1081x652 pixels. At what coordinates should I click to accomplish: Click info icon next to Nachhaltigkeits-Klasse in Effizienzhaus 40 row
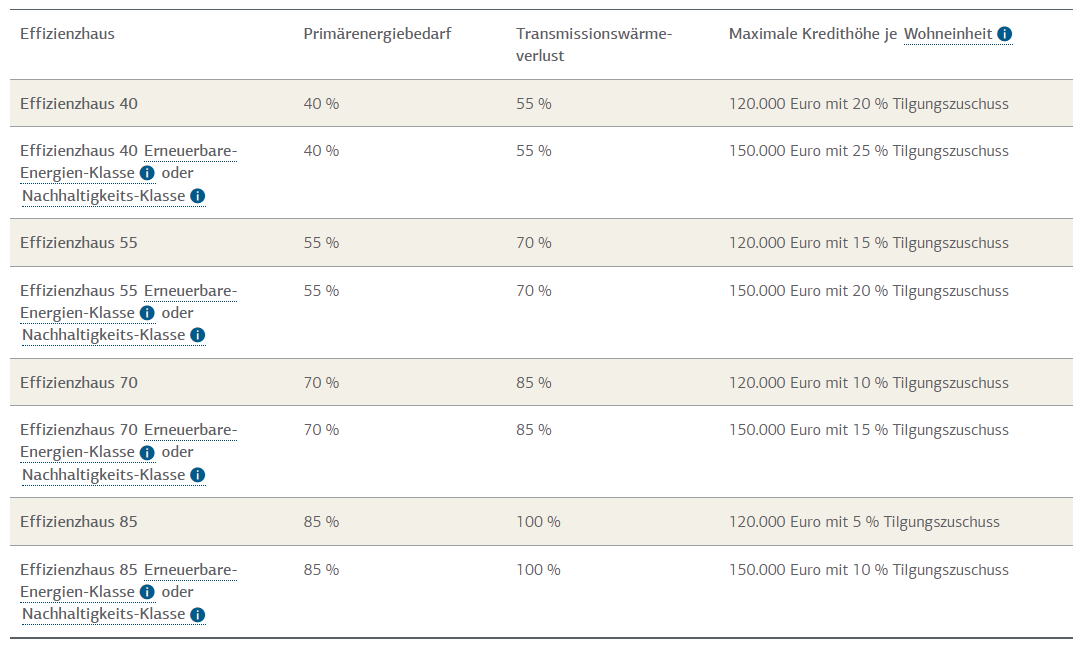pyautogui.click(x=198, y=196)
